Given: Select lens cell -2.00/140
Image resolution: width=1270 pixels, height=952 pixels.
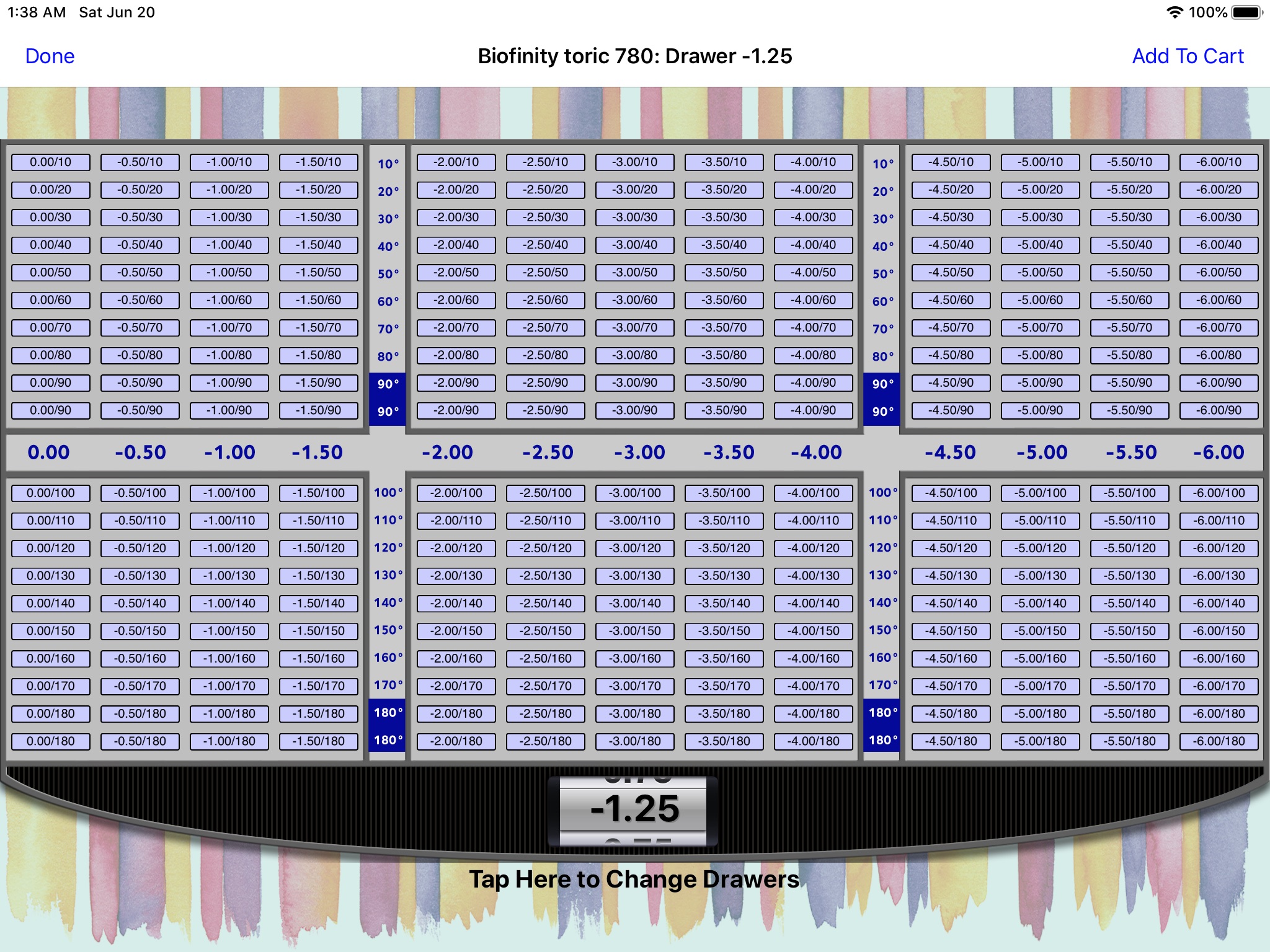Looking at the screenshot, I should [x=456, y=604].
